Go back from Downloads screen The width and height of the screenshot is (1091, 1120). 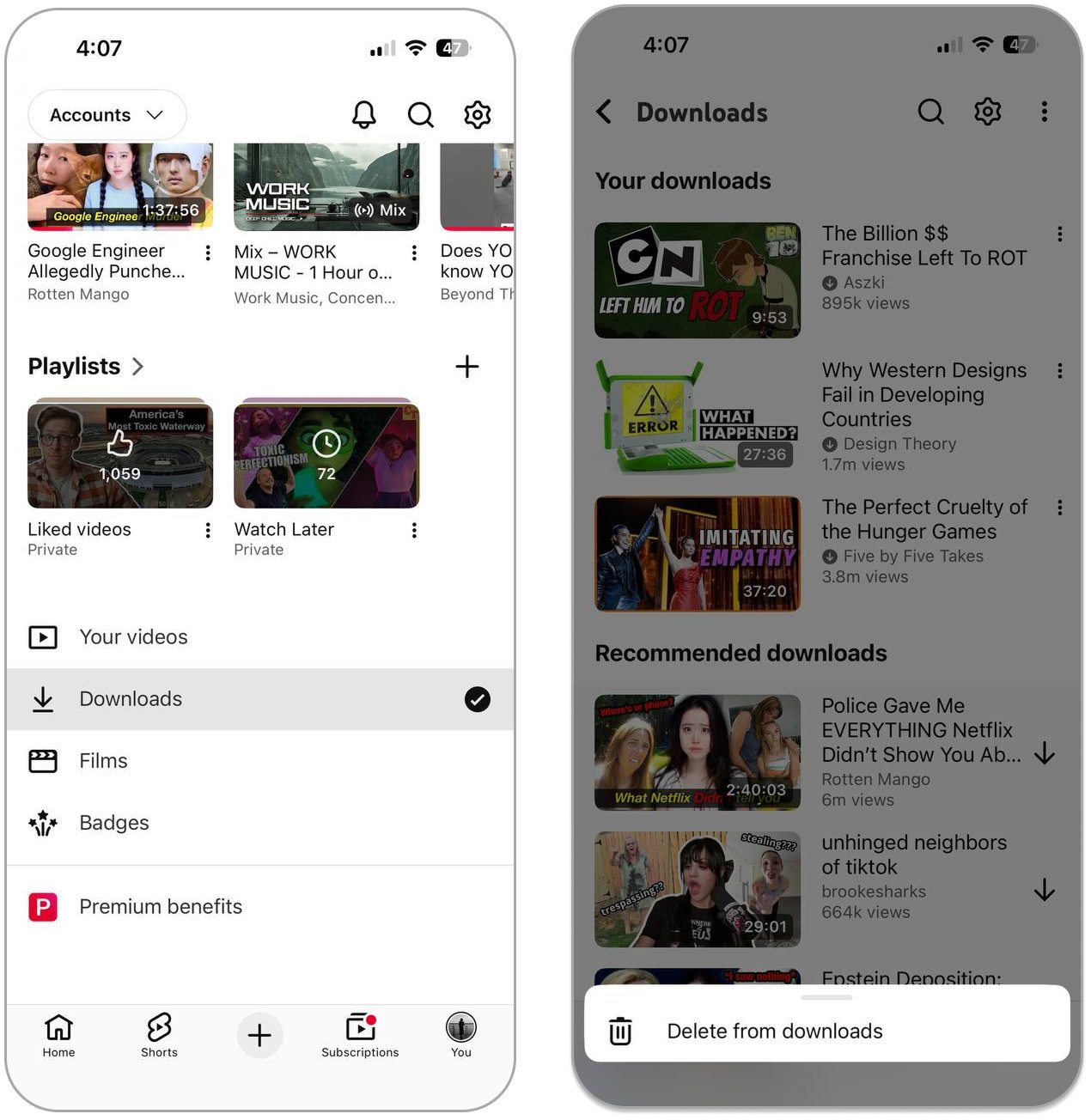604,111
